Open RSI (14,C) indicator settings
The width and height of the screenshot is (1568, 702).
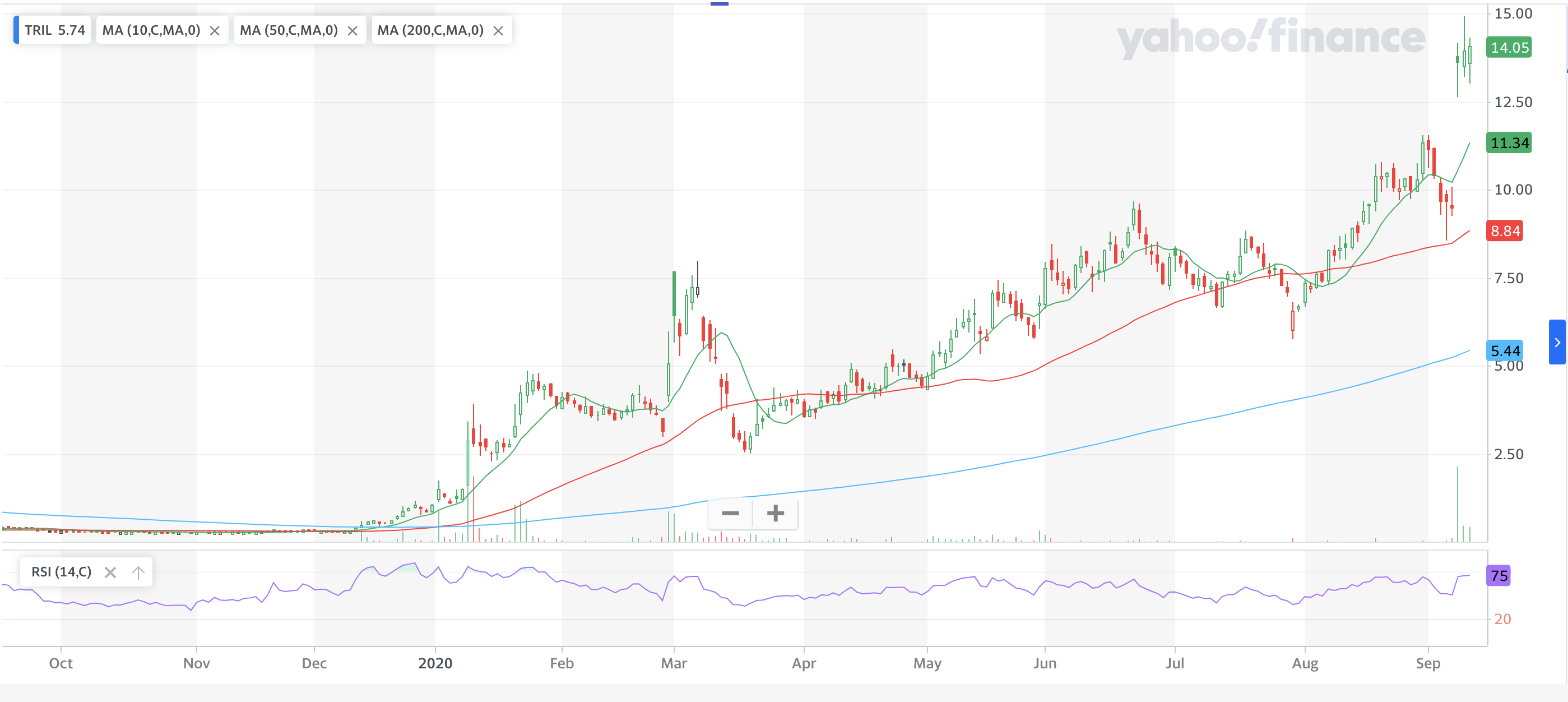62,572
